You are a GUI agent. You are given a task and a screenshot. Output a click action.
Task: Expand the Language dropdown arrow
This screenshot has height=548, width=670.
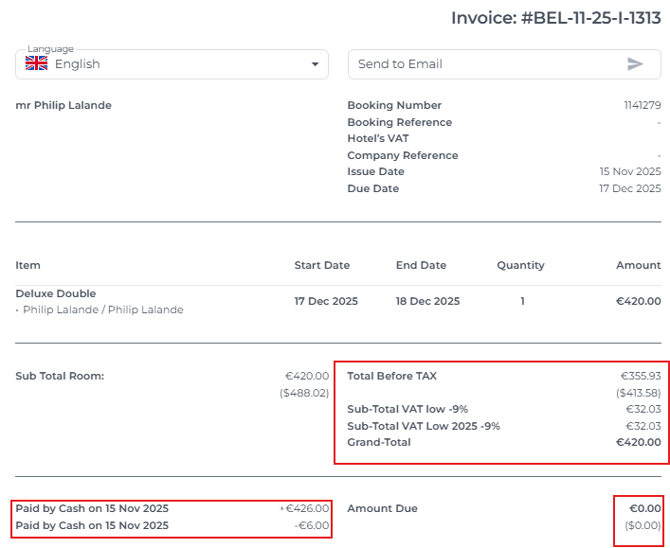[316, 64]
